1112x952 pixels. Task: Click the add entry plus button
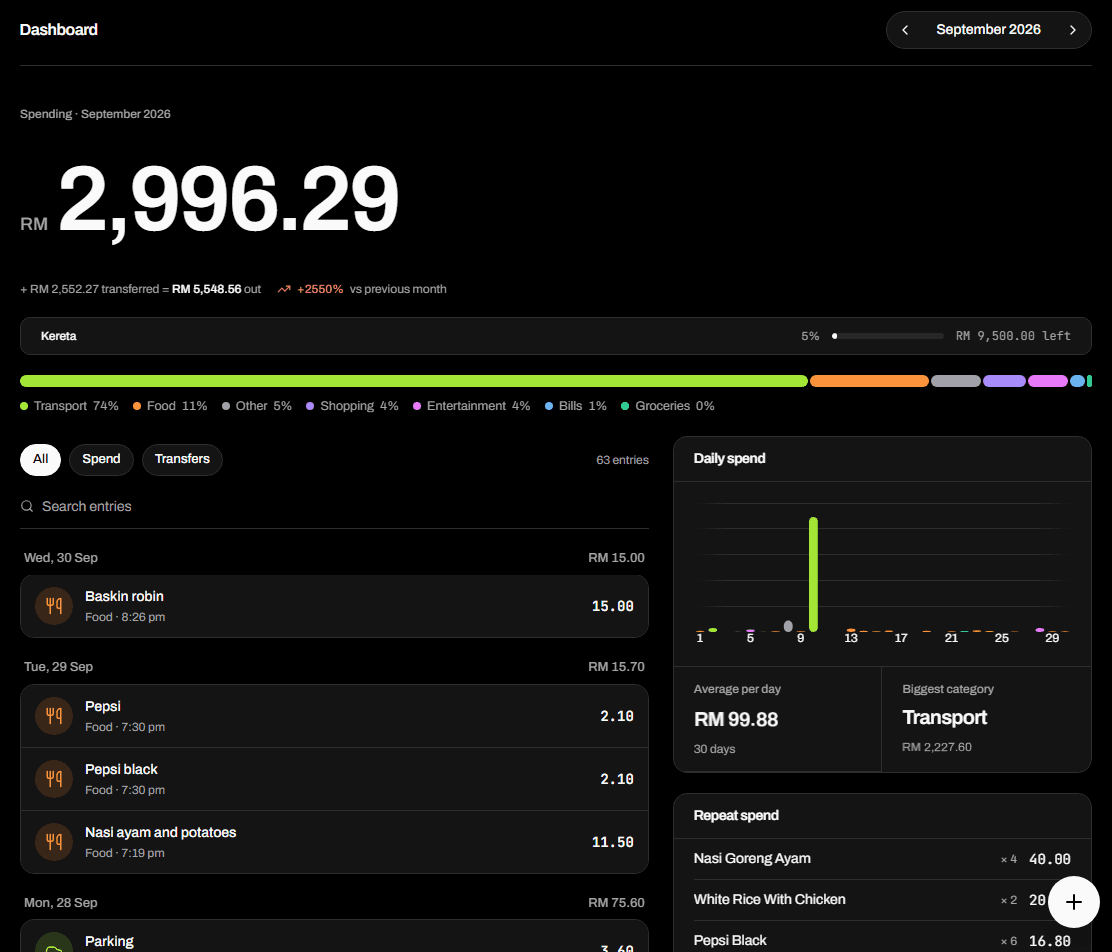pos(1074,902)
